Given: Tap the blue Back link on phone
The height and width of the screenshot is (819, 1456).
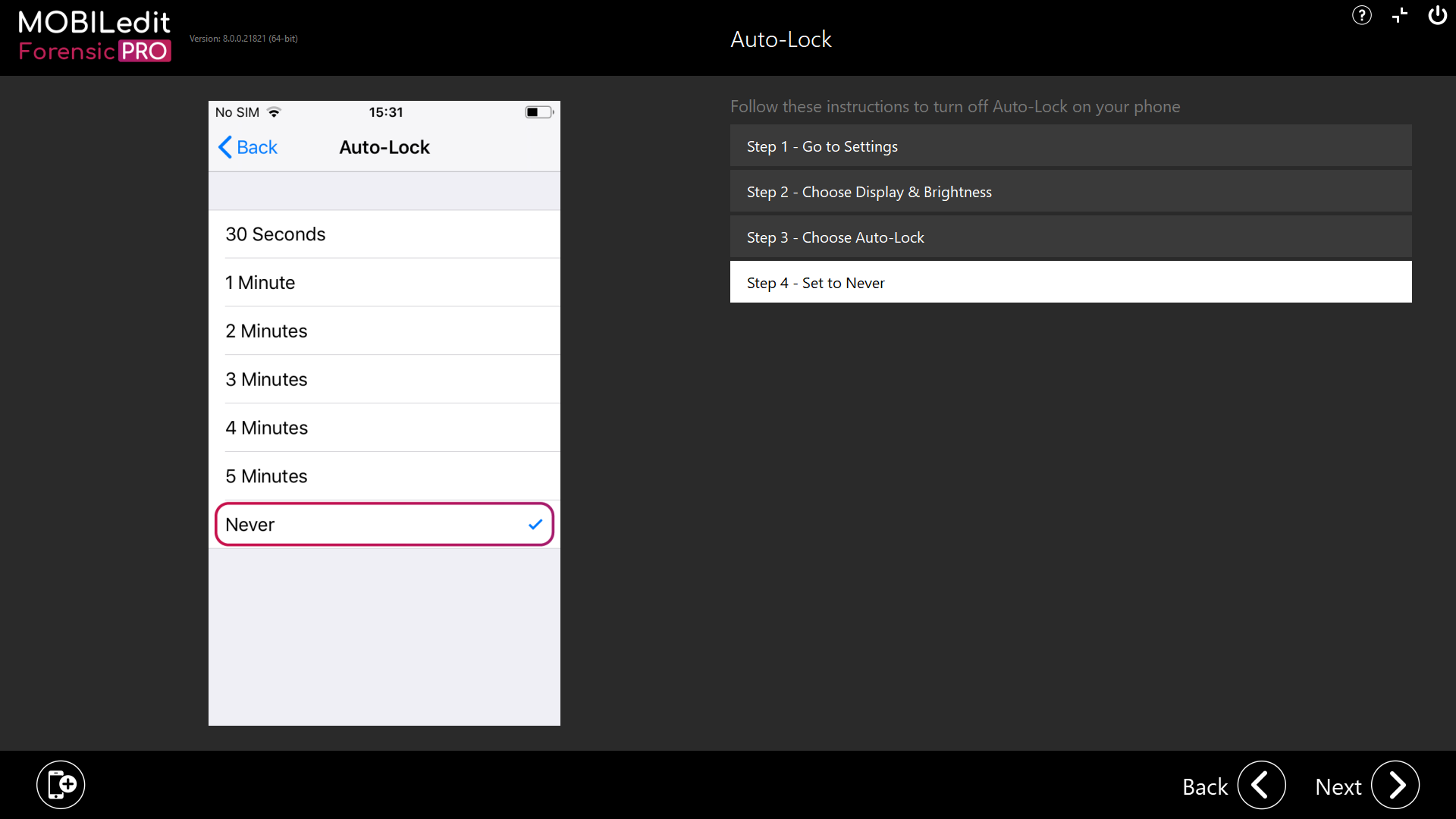Looking at the screenshot, I should coord(248,147).
